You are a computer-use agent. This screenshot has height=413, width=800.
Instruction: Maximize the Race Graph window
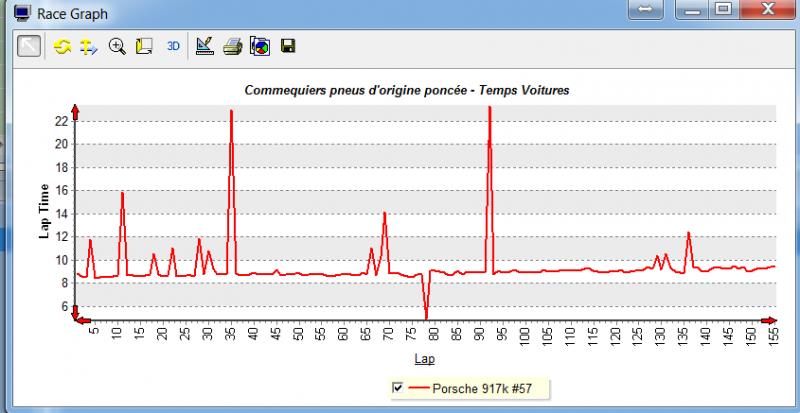click(x=724, y=9)
